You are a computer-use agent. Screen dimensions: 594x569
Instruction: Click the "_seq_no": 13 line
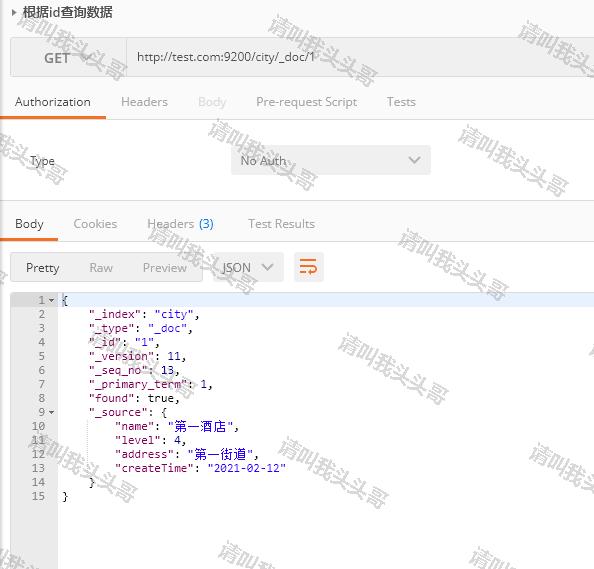[134, 370]
